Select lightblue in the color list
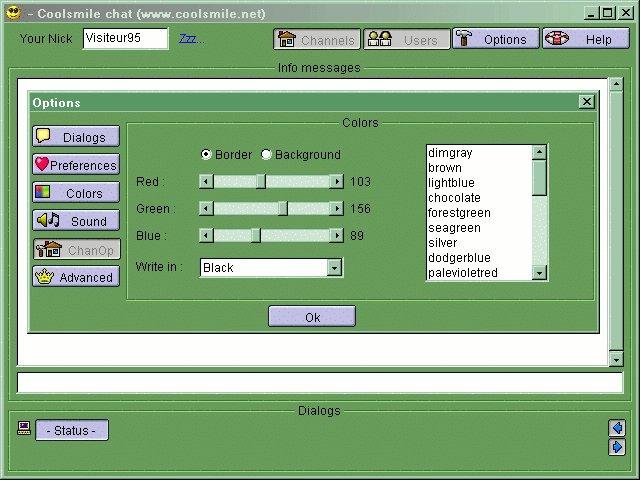Screen dimensions: 640x480 479,182
